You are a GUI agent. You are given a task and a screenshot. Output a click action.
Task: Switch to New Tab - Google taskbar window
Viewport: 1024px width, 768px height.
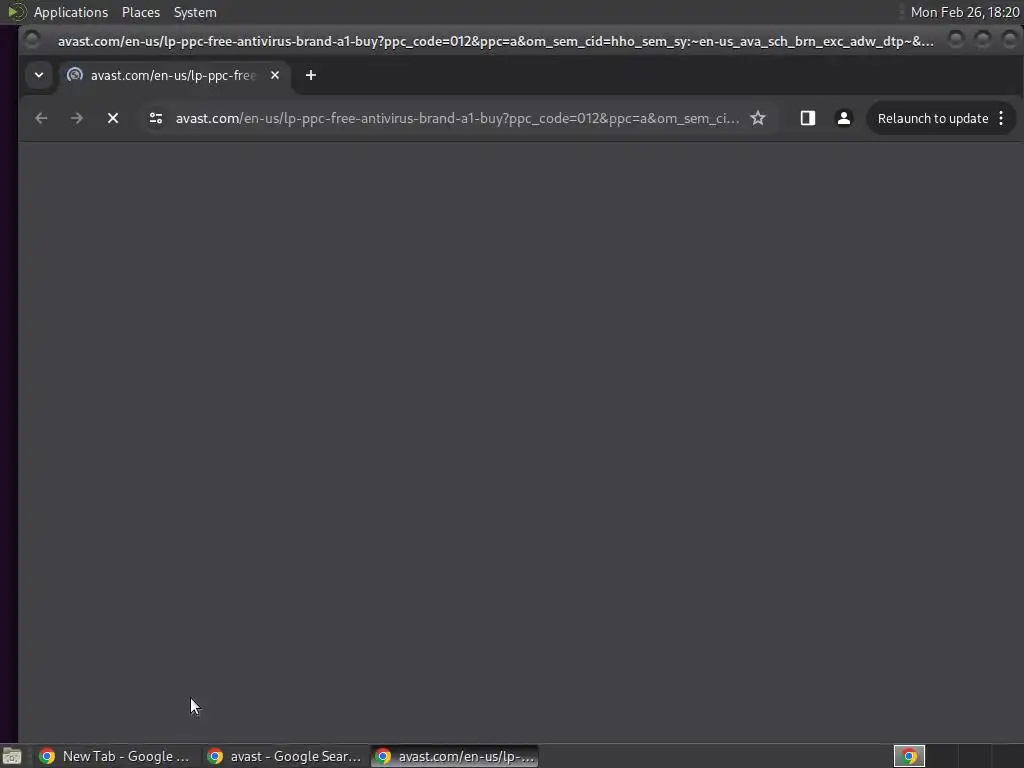coord(118,756)
